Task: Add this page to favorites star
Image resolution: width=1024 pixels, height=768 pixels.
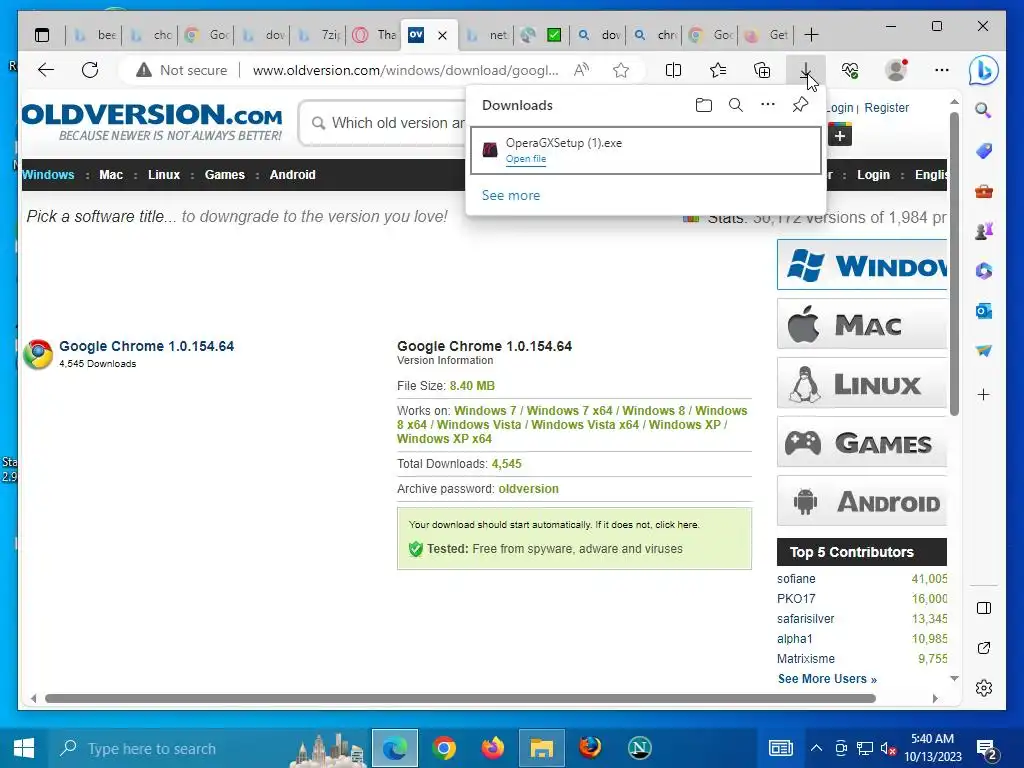Action: (x=621, y=70)
